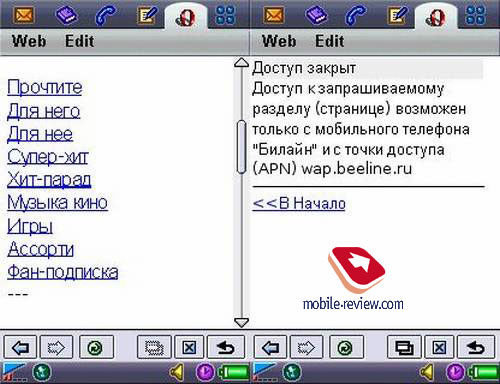
Task: Go forward in right browser toolbar
Action: pyautogui.click(x=306, y=347)
